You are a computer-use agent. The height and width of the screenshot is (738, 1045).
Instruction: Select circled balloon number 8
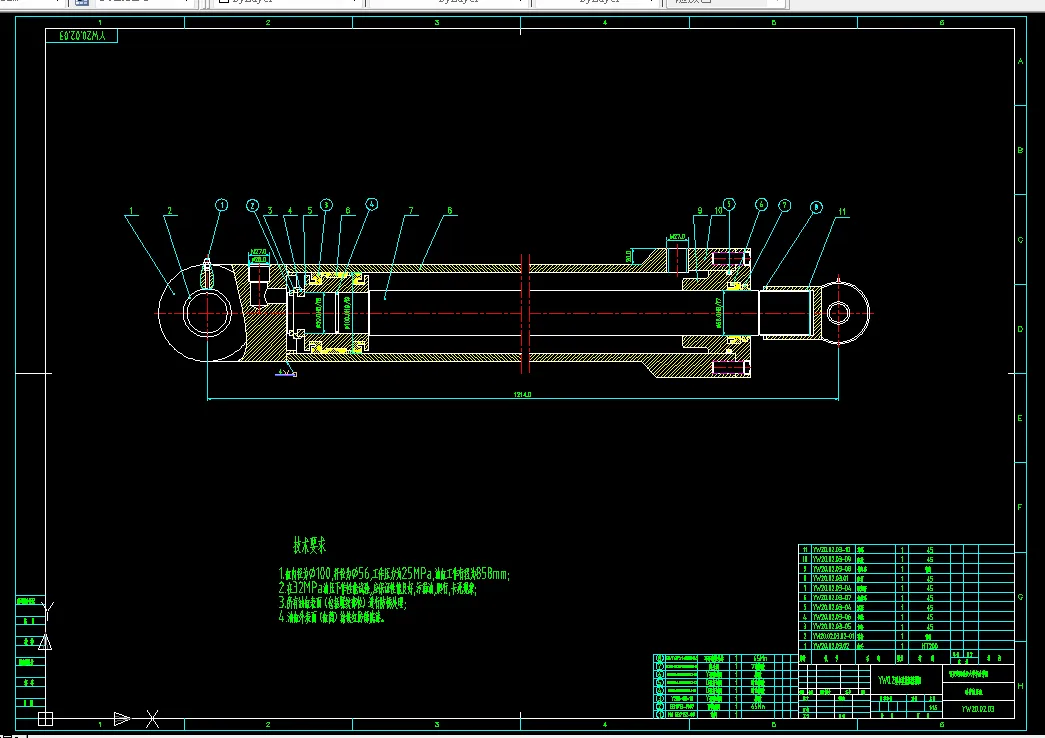click(816, 207)
